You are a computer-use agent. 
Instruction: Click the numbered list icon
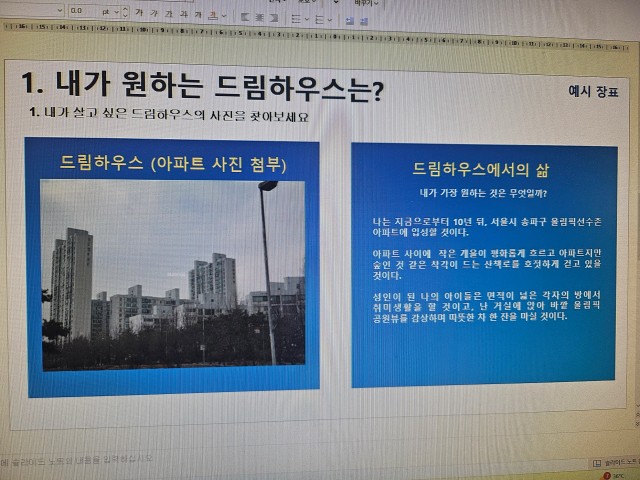320,19
